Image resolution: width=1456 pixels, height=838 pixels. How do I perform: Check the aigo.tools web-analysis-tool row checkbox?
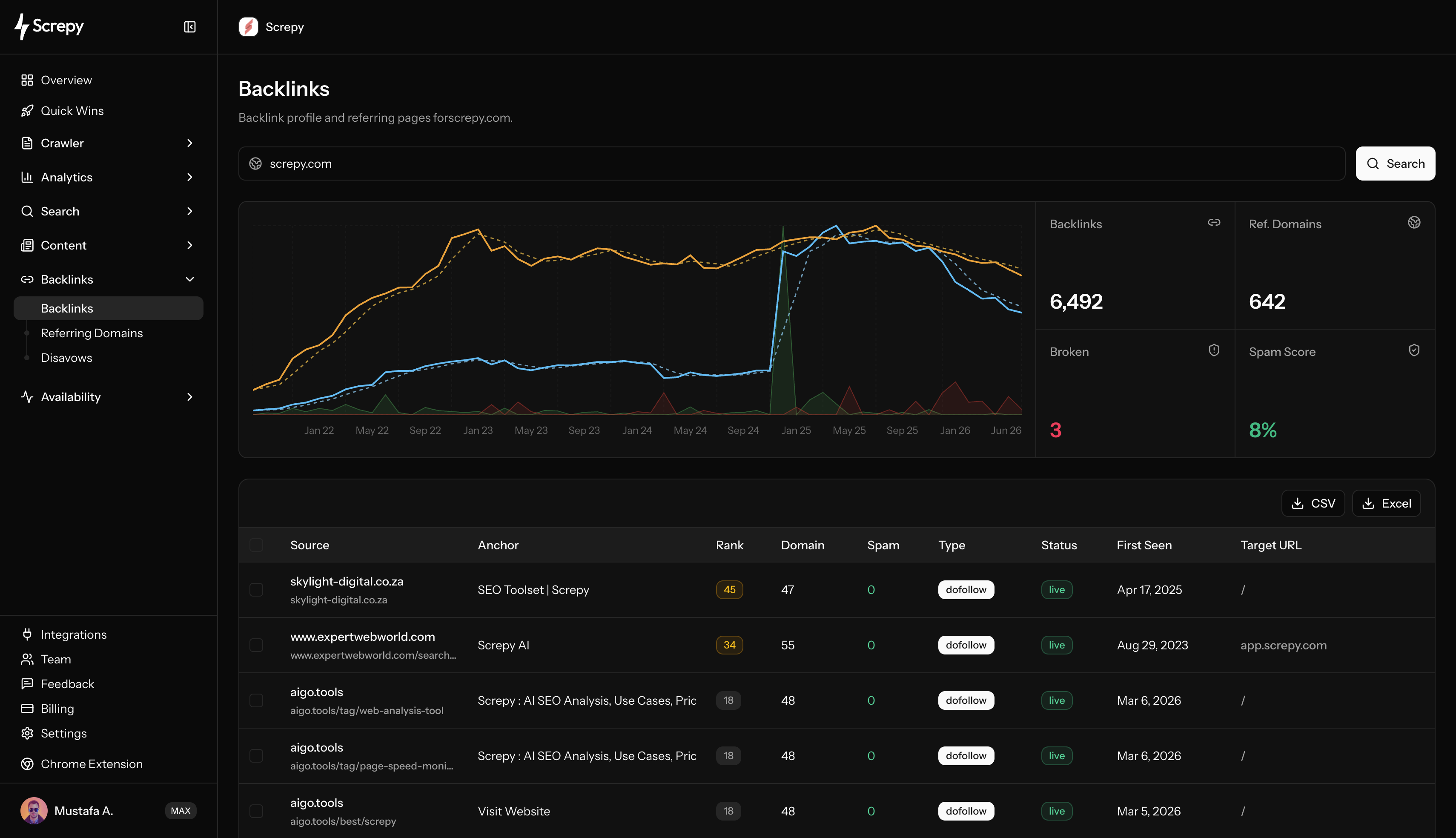pyautogui.click(x=257, y=700)
